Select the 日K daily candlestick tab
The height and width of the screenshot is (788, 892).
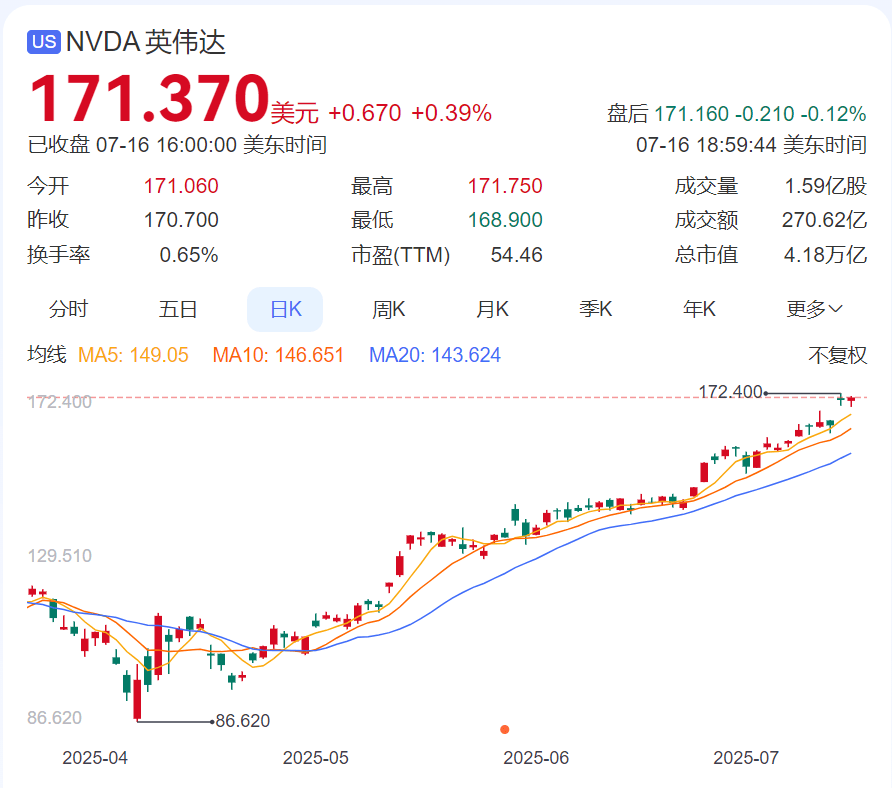(x=285, y=309)
